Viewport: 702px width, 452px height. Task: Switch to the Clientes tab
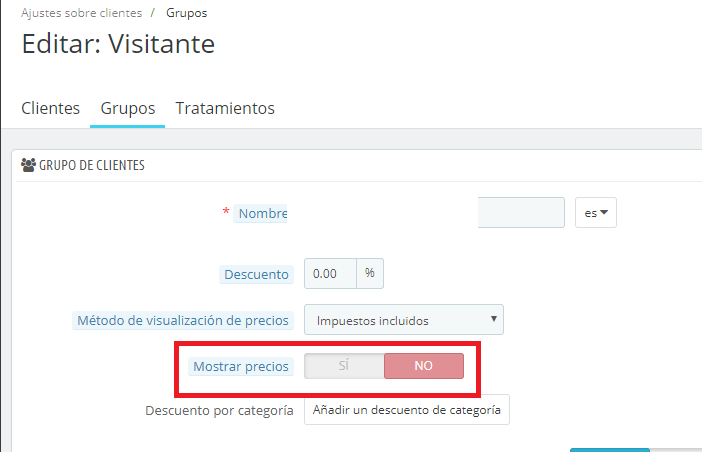51,108
